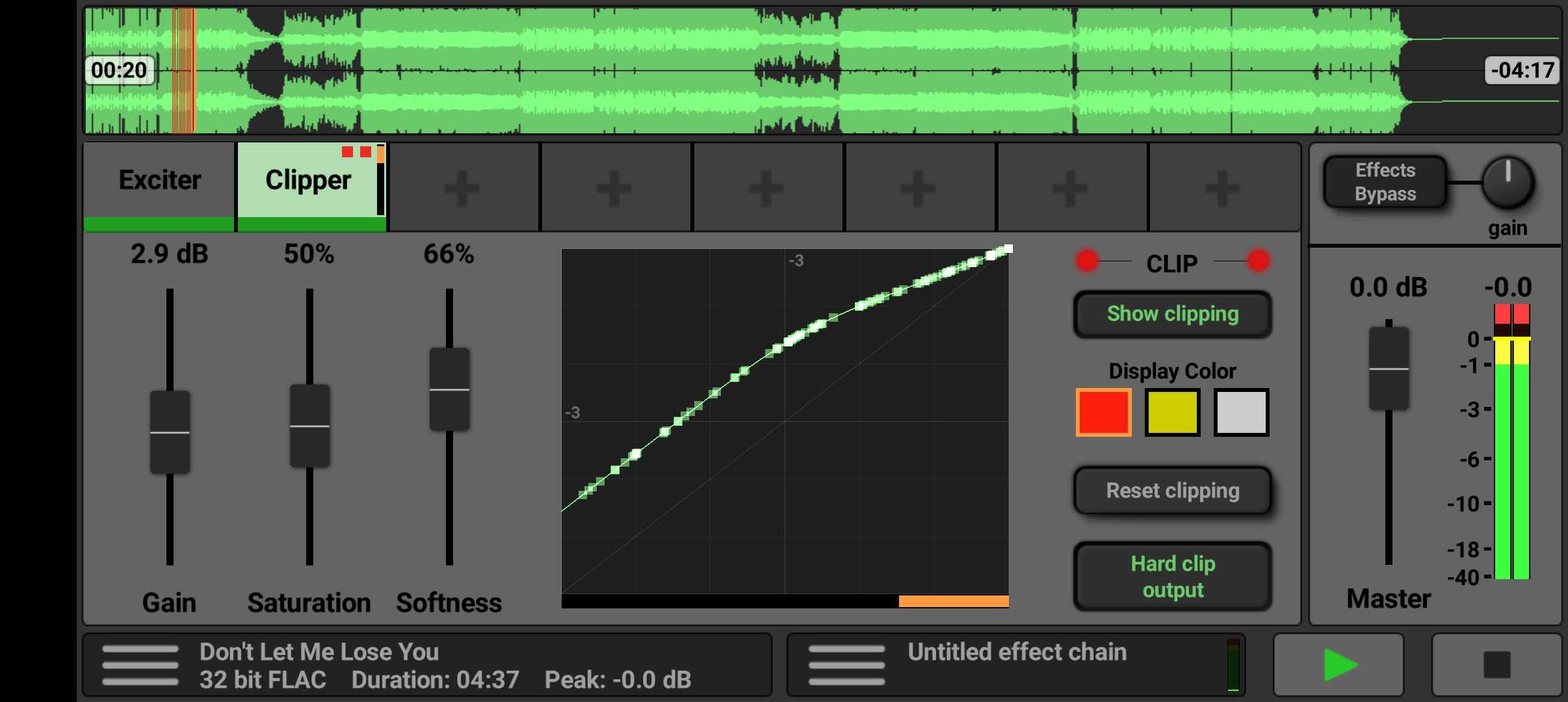Select the Clipper effect tab
Viewport: 1568px width, 702px height.
tap(308, 181)
